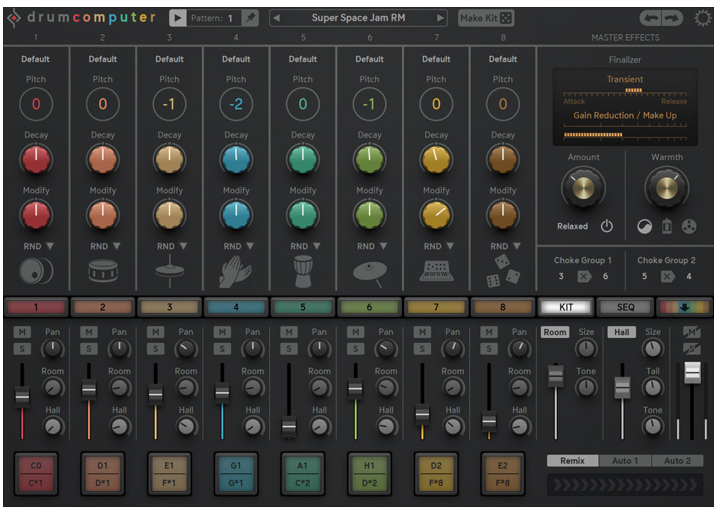This screenshot has width=719, height=509.
Task: Open RND dropdown on channel 5
Action: (317, 246)
